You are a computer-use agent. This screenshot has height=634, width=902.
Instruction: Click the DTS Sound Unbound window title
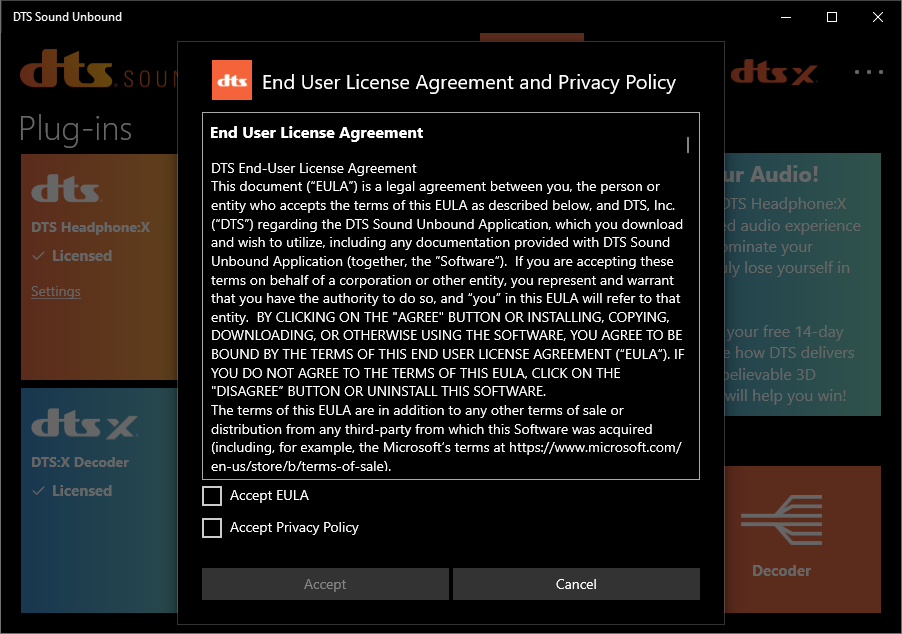pos(67,17)
